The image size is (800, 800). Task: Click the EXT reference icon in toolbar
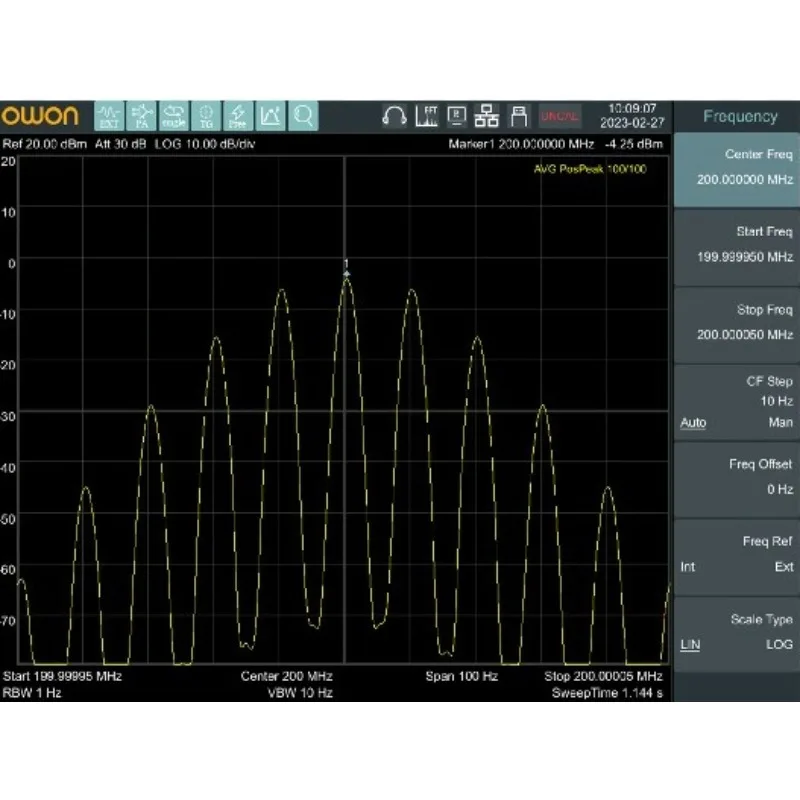[110, 116]
